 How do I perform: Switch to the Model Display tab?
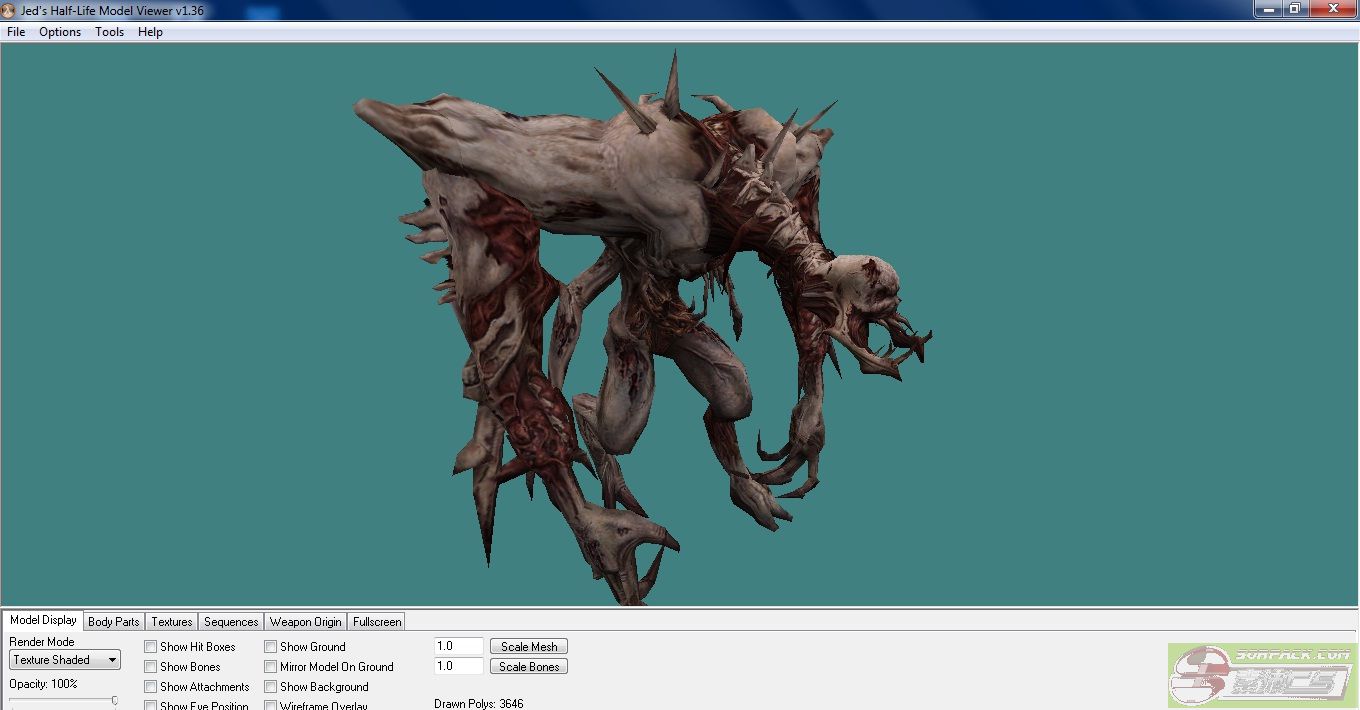[x=43, y=620]
